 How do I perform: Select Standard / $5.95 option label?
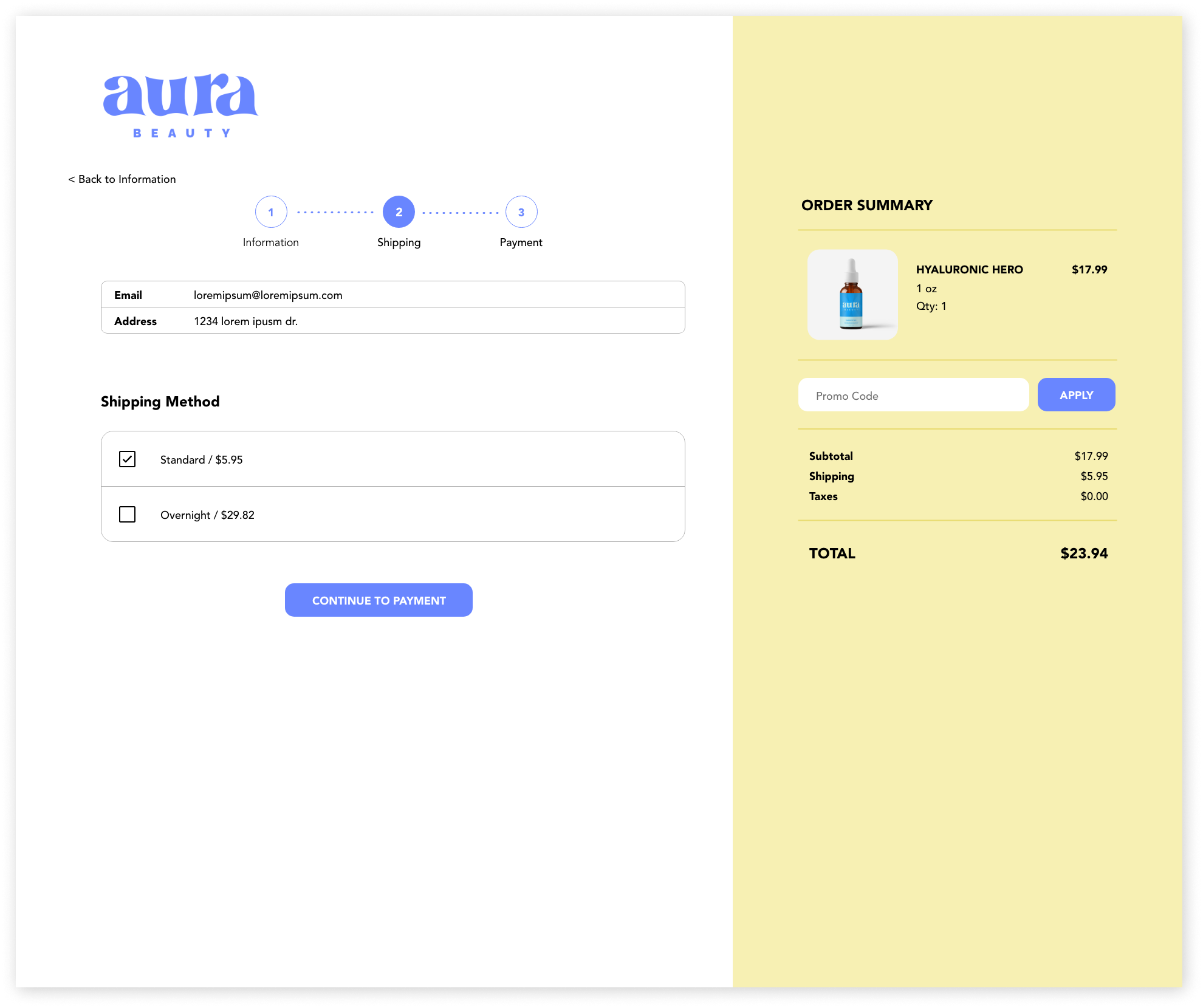[x=201, y=460]
